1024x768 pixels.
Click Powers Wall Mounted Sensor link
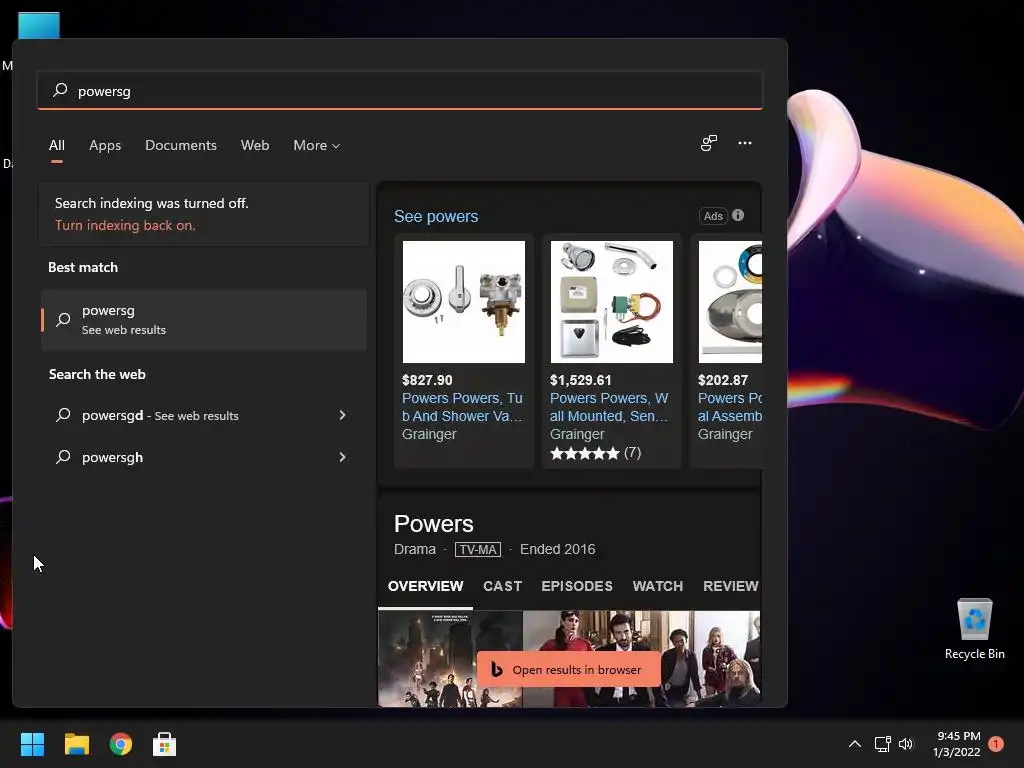point(609,407)
